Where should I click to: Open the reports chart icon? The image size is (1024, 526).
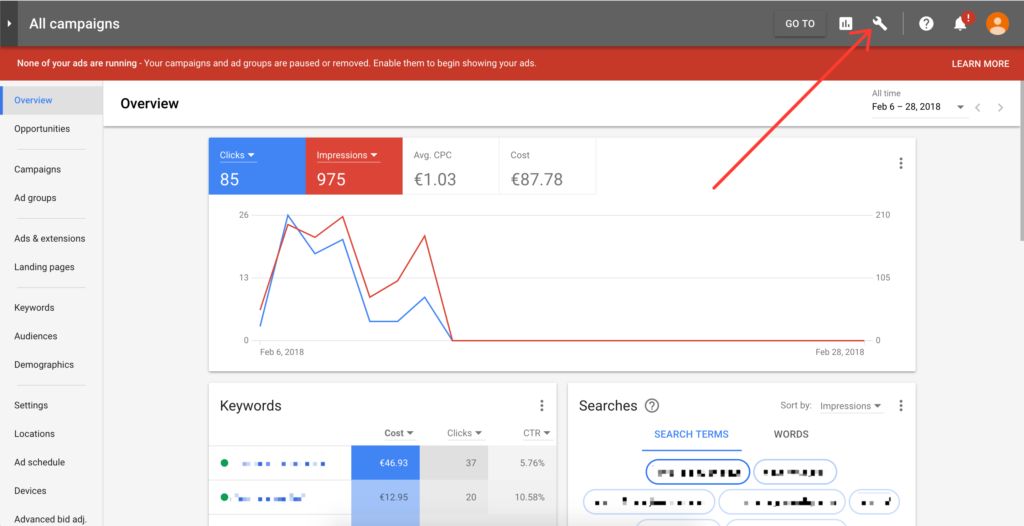846,24
